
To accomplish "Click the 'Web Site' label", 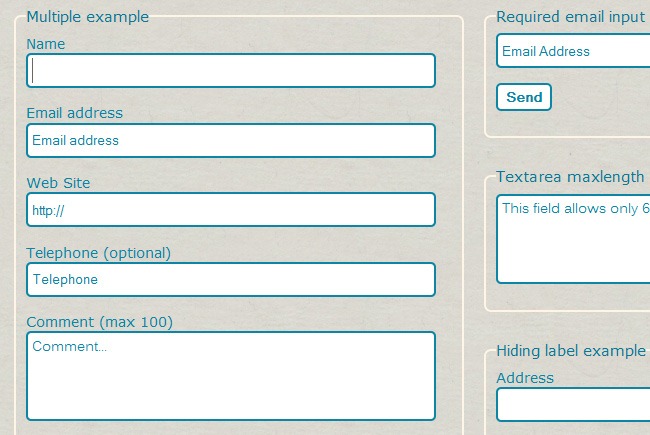I will (x=58, y=183).
